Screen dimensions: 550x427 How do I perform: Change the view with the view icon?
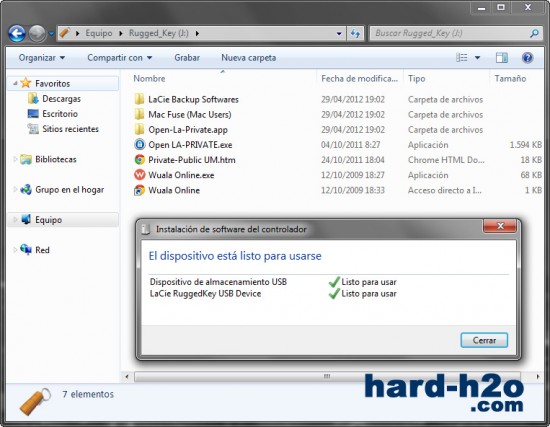pos(462,57)
